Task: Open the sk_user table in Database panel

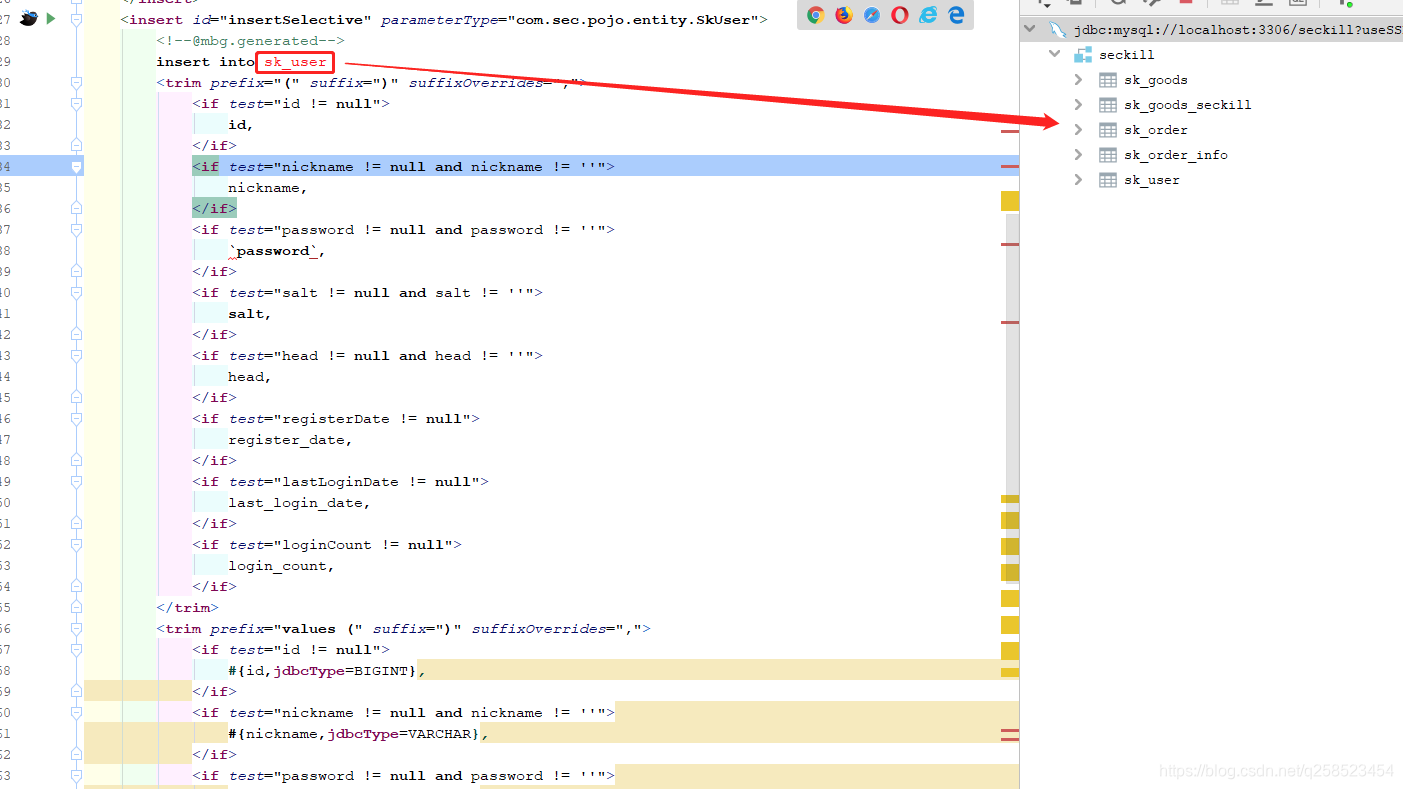Action: point(1152,180)
